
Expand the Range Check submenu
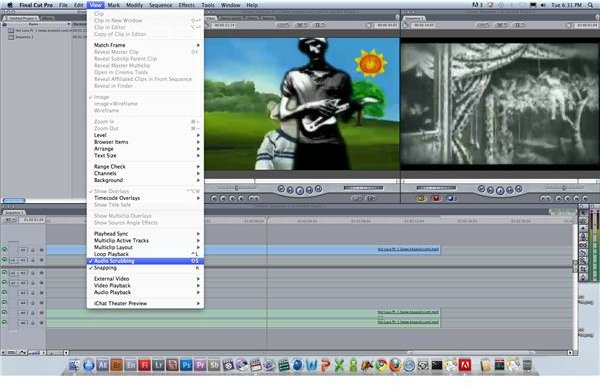145,167
